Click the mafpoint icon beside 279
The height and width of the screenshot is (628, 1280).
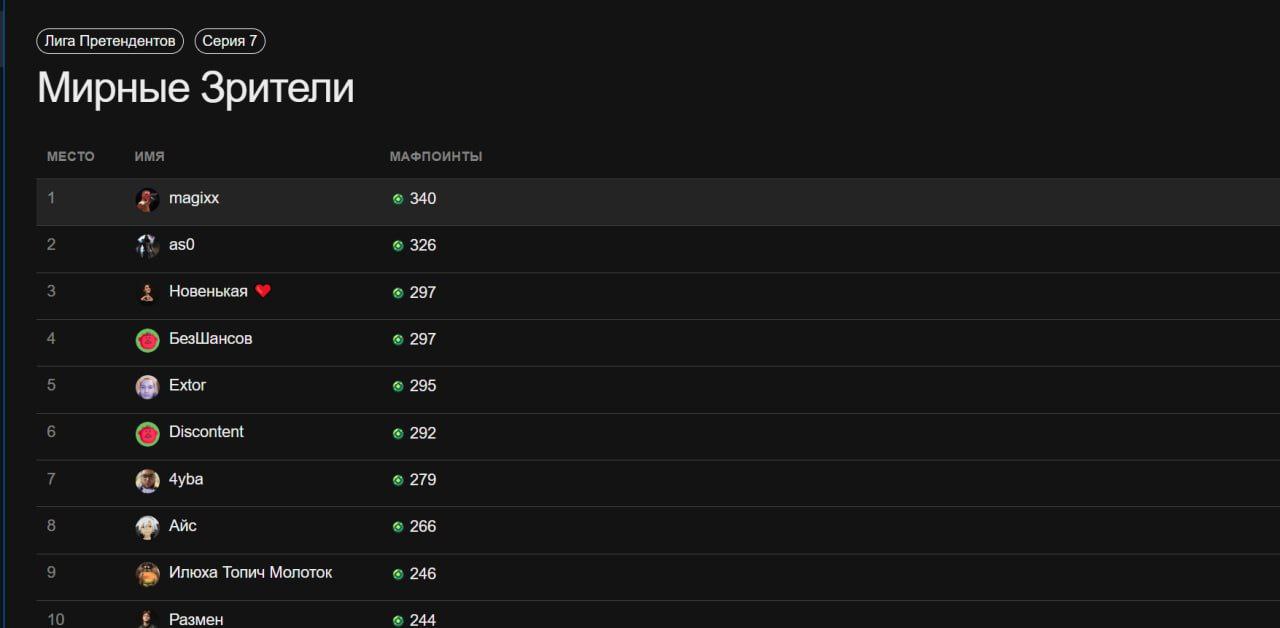pos(398,480)
